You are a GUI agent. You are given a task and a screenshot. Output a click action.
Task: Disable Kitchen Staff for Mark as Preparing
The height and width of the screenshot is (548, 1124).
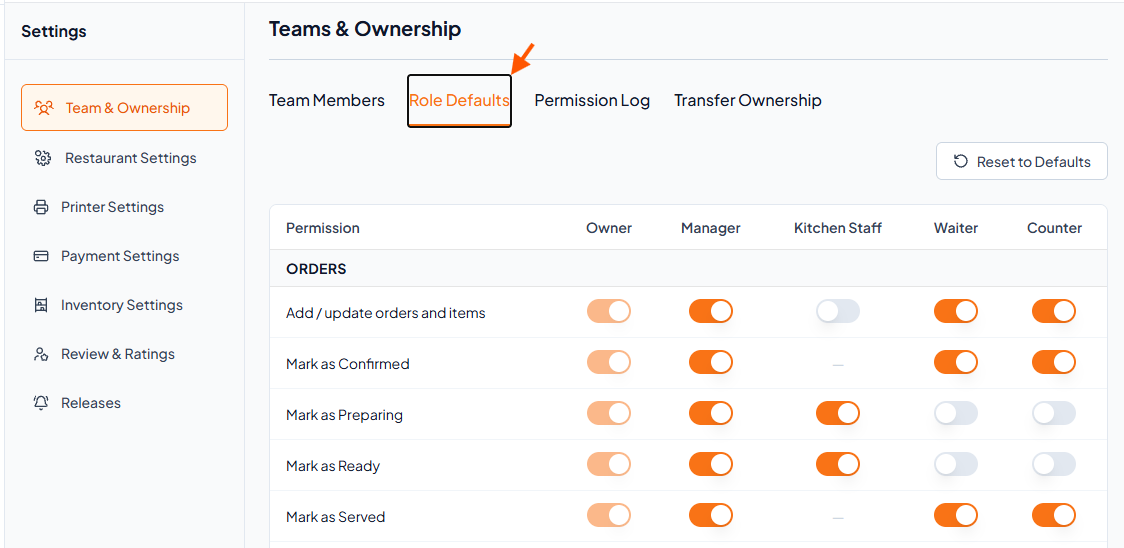tap(837, 413)
